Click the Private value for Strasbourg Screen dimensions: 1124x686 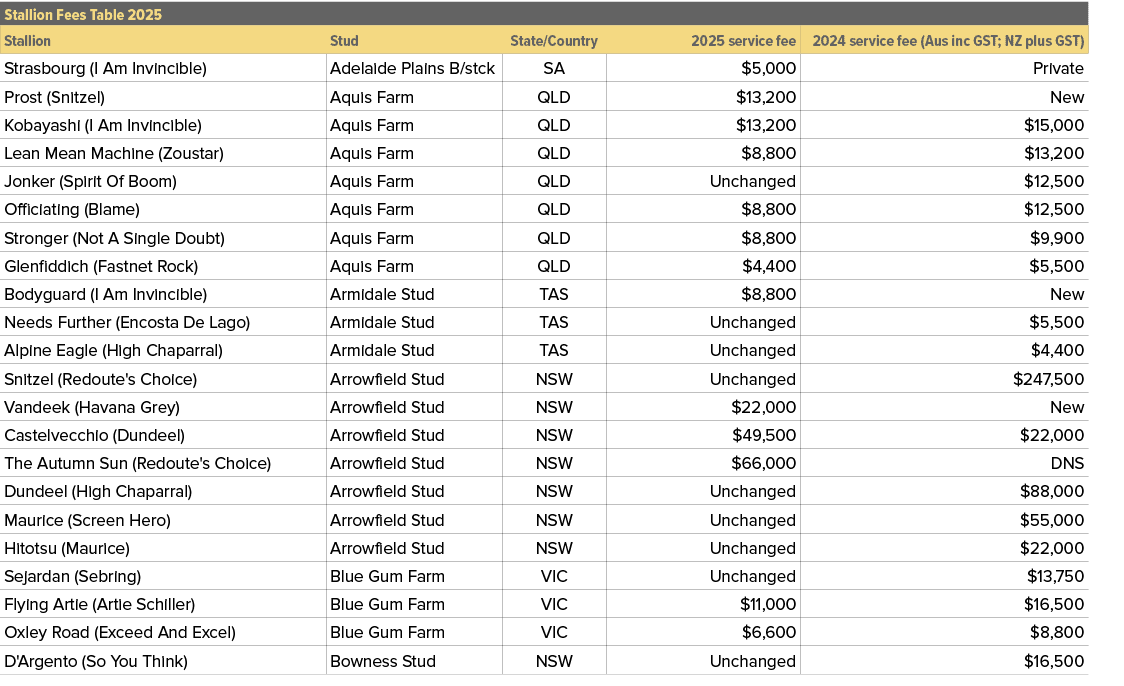(1060, 68)
